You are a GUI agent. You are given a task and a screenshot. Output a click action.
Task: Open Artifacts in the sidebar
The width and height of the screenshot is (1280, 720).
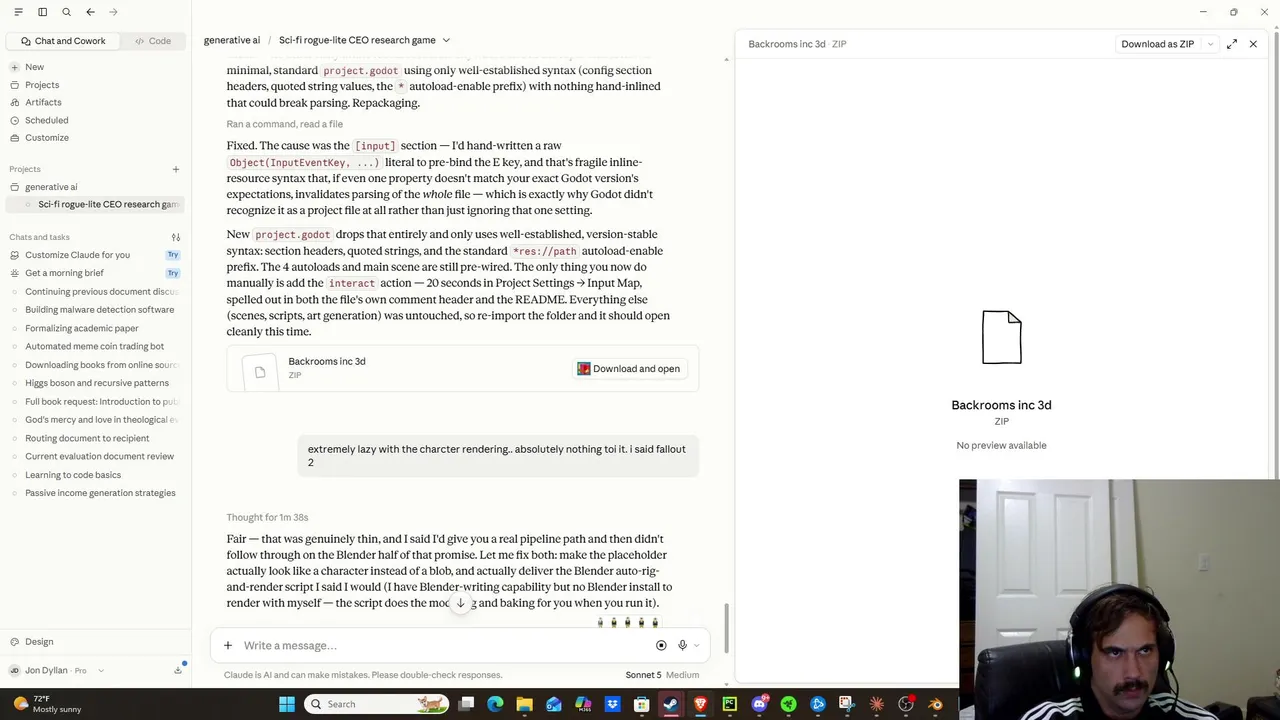pos(43,102)
